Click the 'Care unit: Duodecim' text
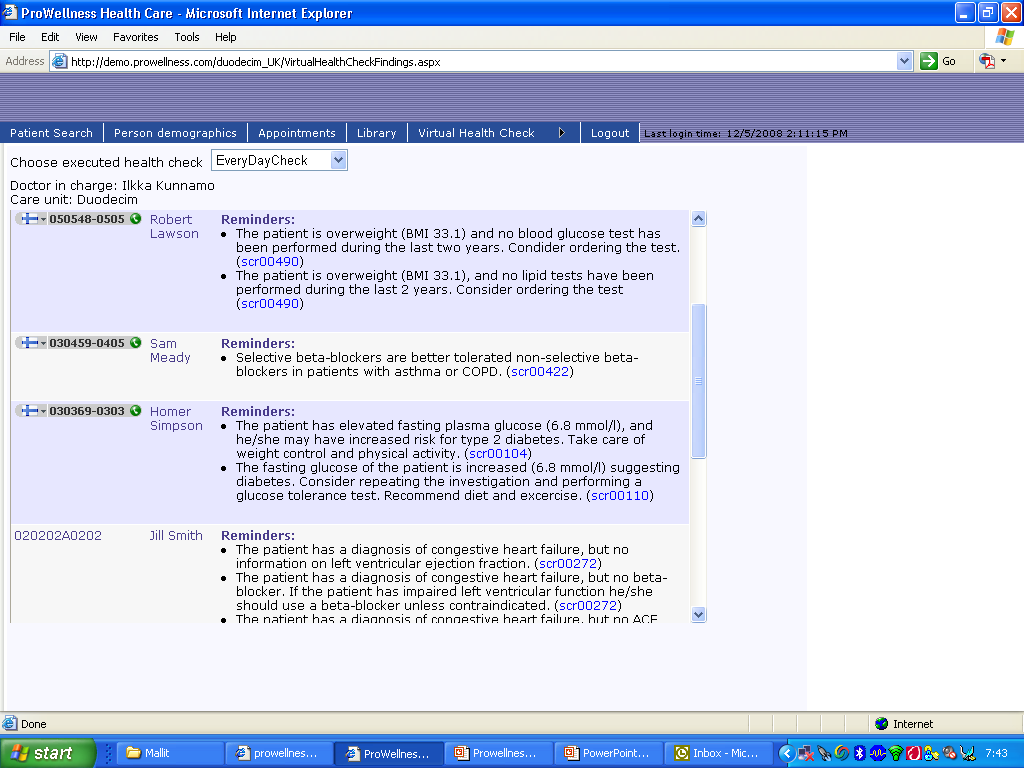 click(x=74, y=199)
